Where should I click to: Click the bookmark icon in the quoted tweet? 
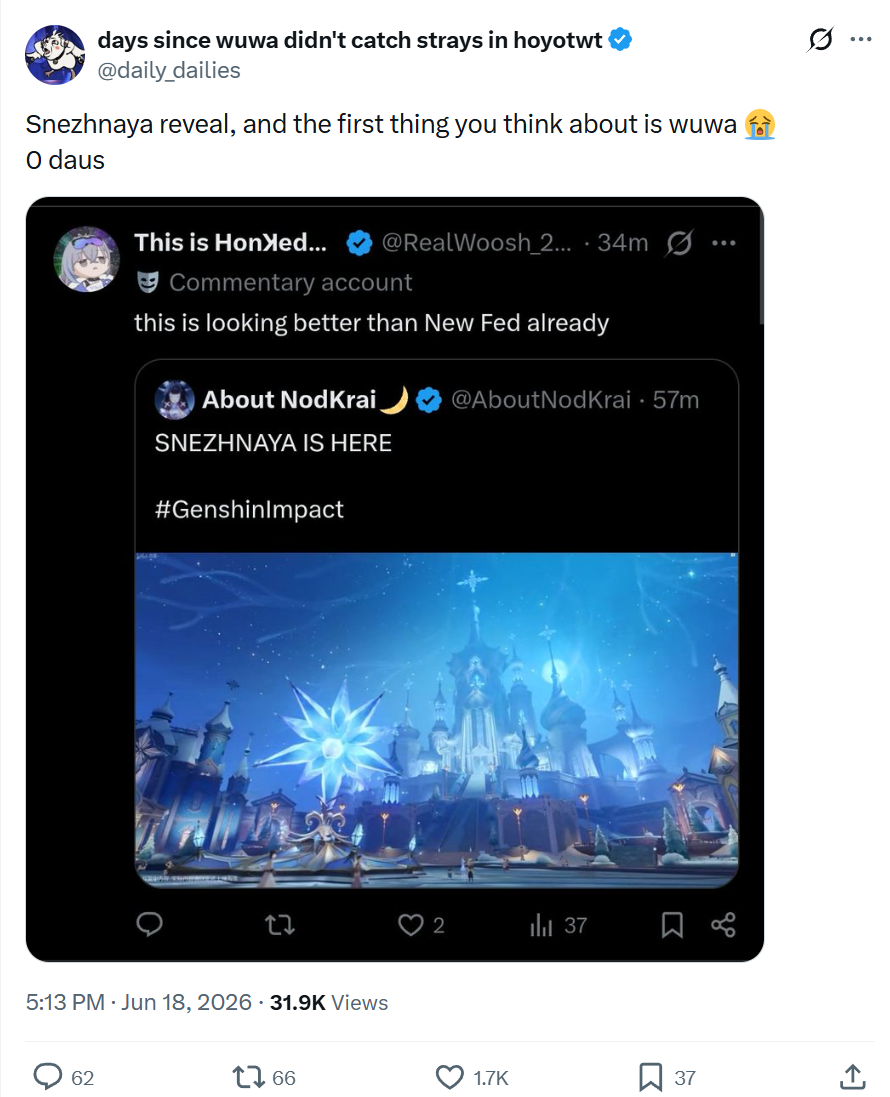[x=672, y=925]
